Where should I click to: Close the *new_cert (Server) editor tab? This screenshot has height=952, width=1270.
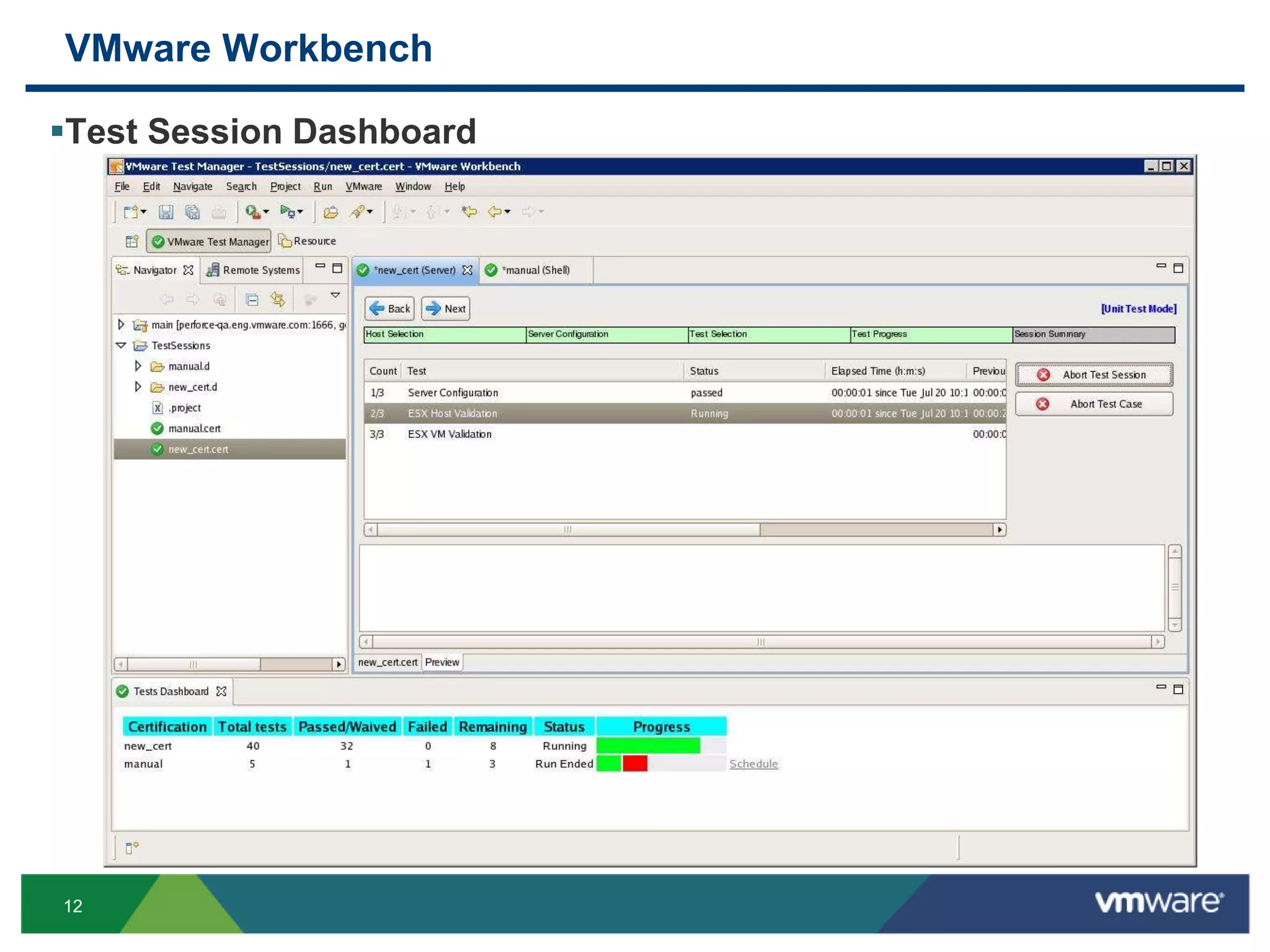click(468, 270)
